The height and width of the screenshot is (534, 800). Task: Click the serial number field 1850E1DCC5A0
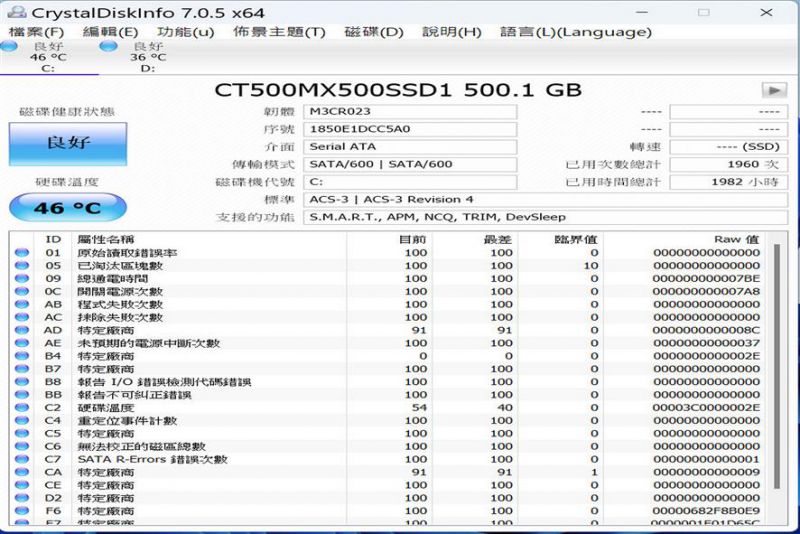pos(410,129)
